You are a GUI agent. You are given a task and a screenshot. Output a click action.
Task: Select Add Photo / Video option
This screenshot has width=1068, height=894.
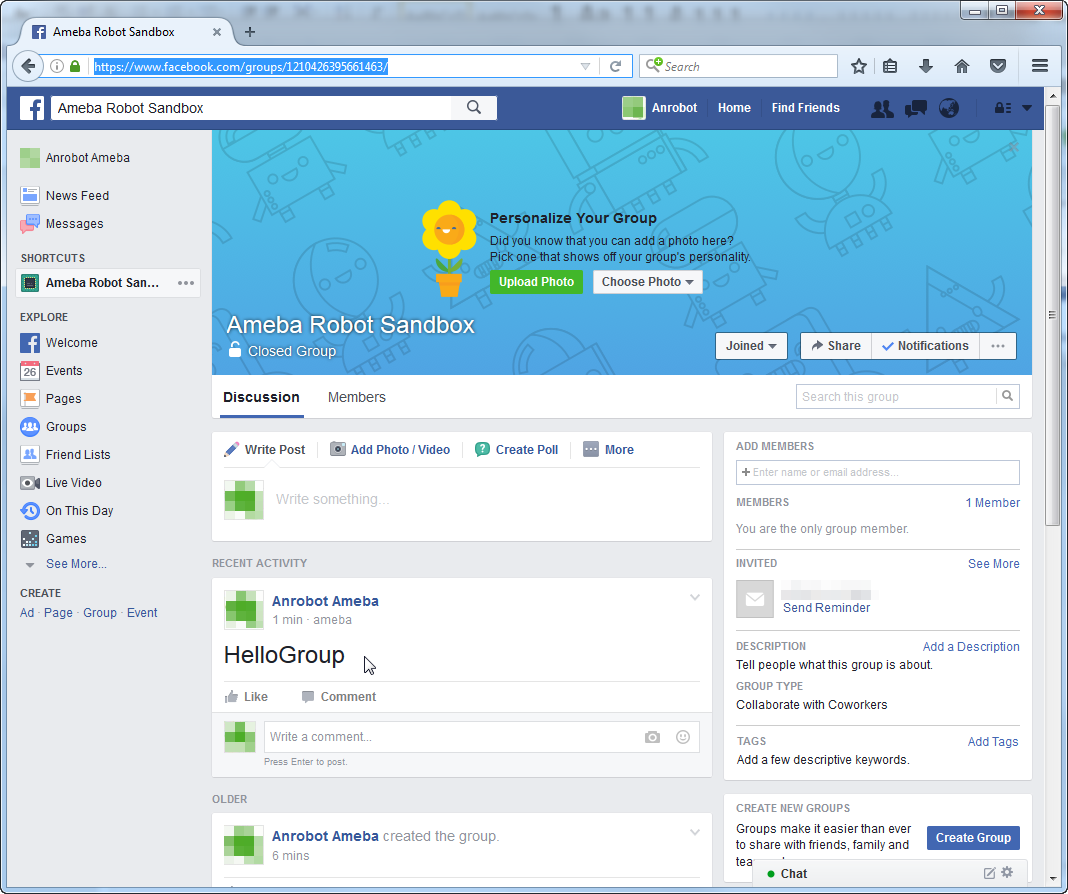click(x=390, y=449)
